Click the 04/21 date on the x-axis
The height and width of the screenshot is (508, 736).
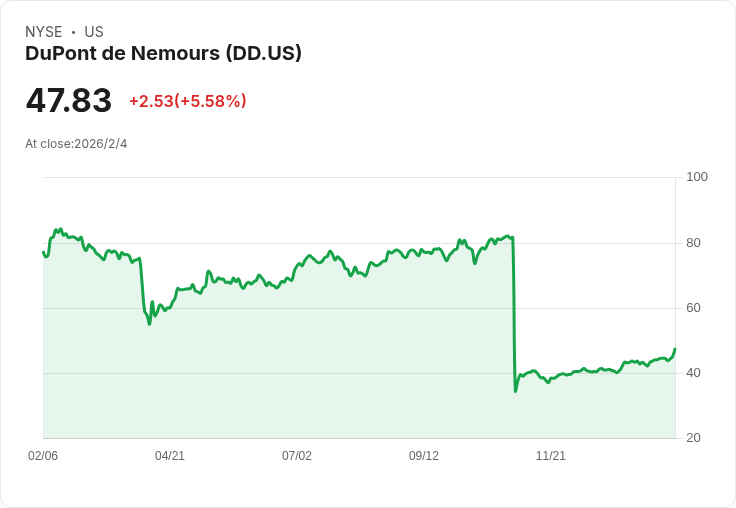[x=170, y=456]
